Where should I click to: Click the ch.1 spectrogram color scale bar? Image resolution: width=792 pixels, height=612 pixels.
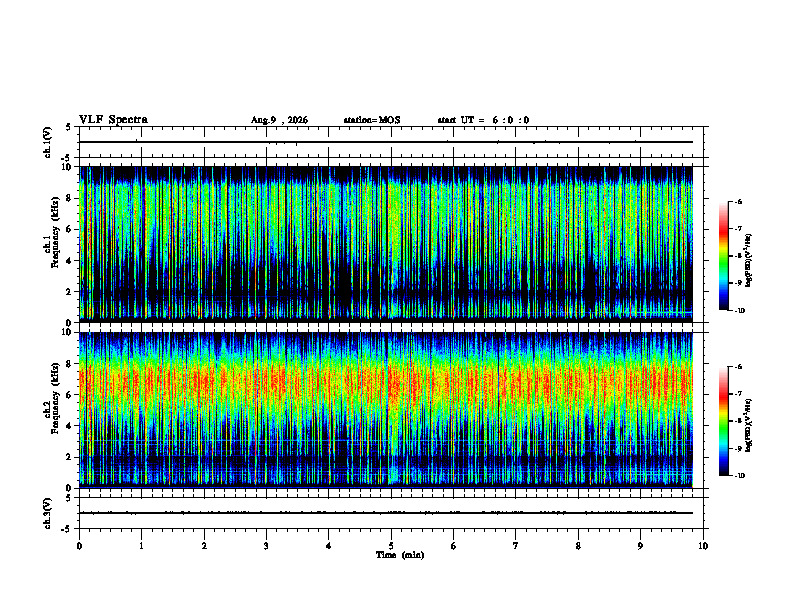coord(723,256)
